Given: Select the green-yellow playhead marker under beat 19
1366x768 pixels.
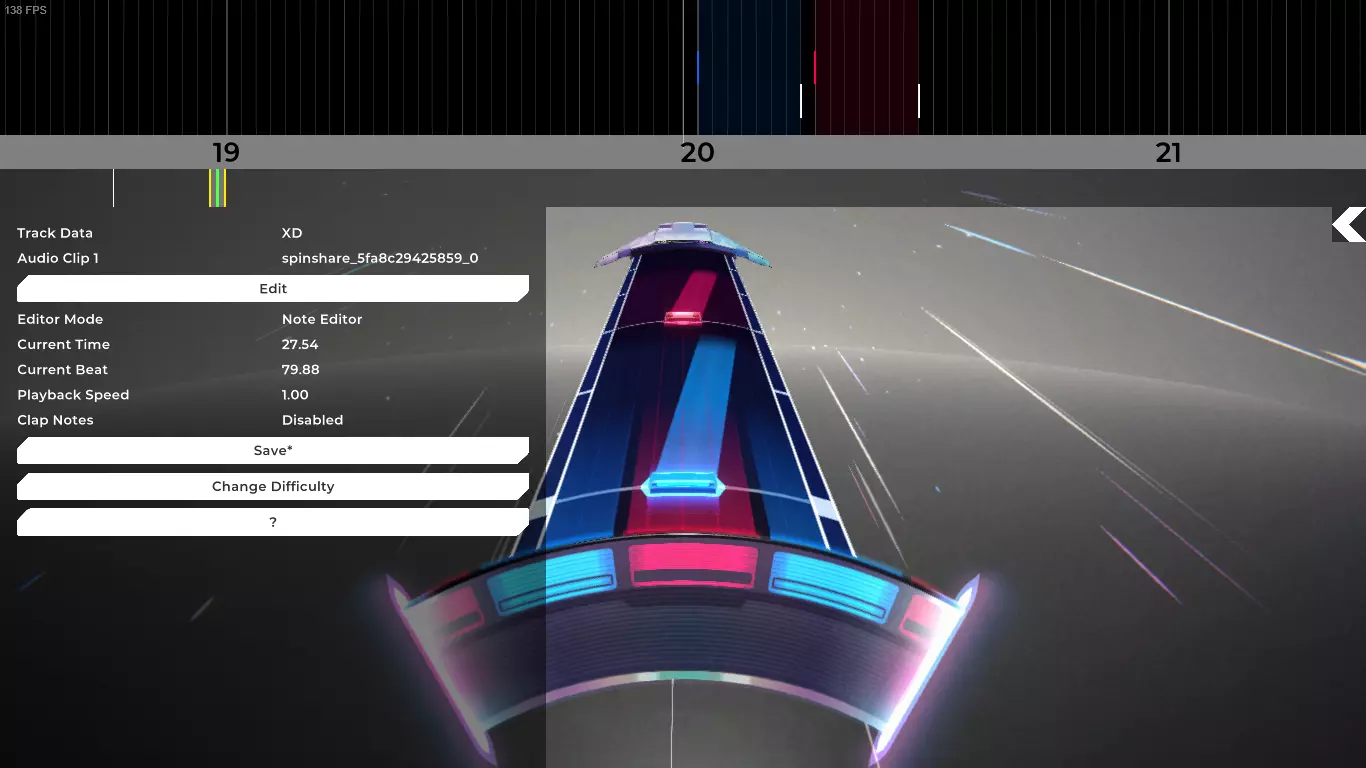Looking at the screenshot, I should (217, 188).
